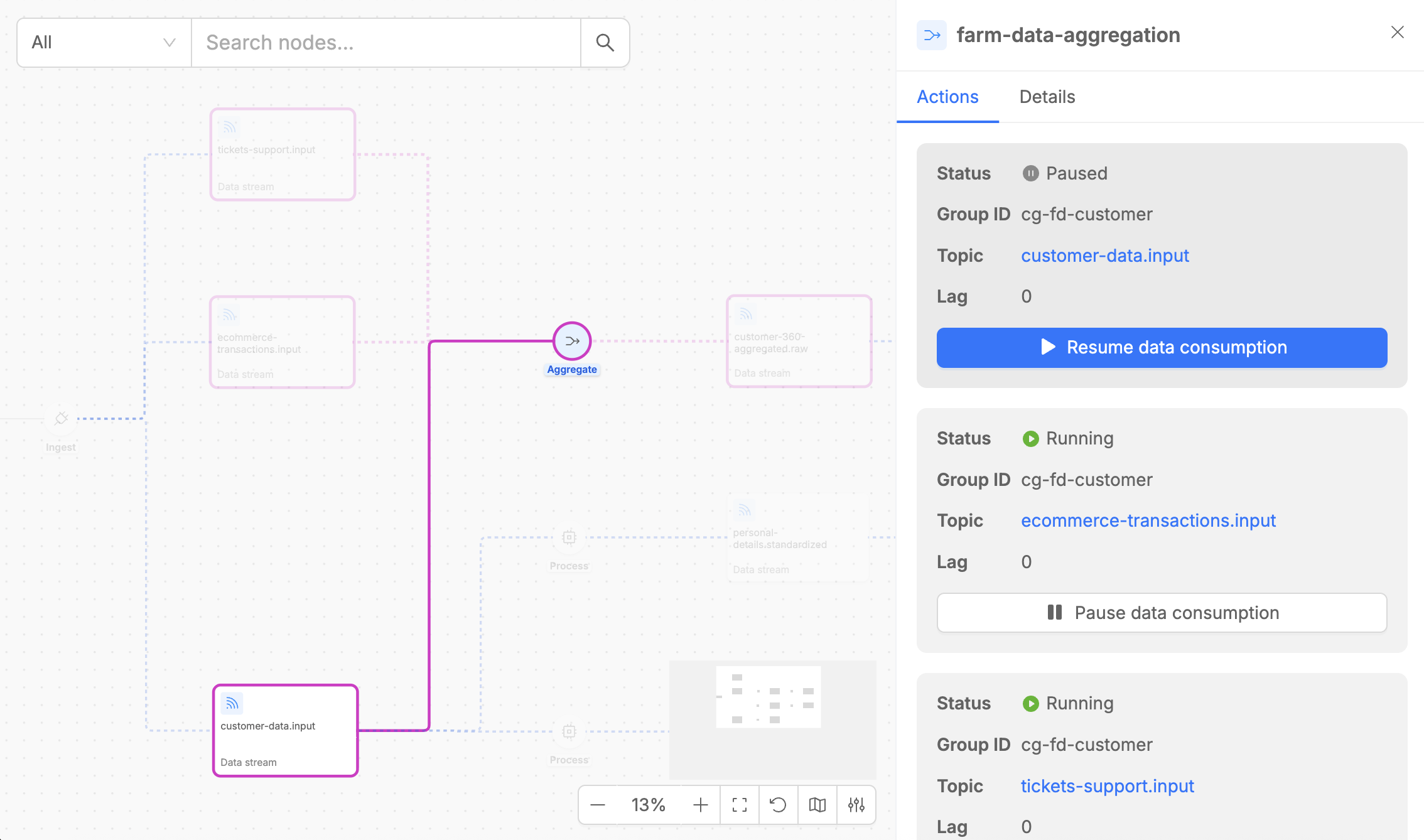Toggle the minimap map icon

tap(817, 805)
